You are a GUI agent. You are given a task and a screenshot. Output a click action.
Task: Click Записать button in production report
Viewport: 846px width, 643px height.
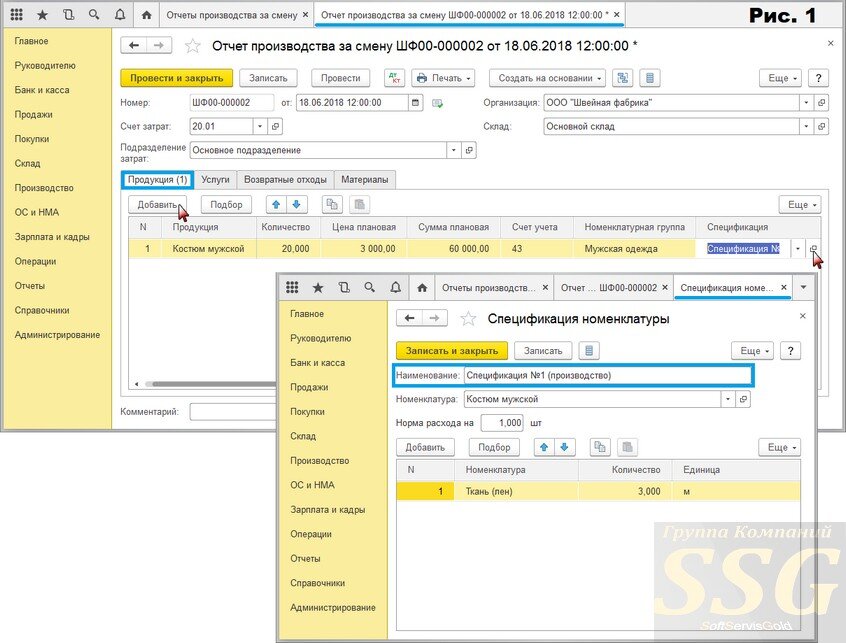(268, 78)
